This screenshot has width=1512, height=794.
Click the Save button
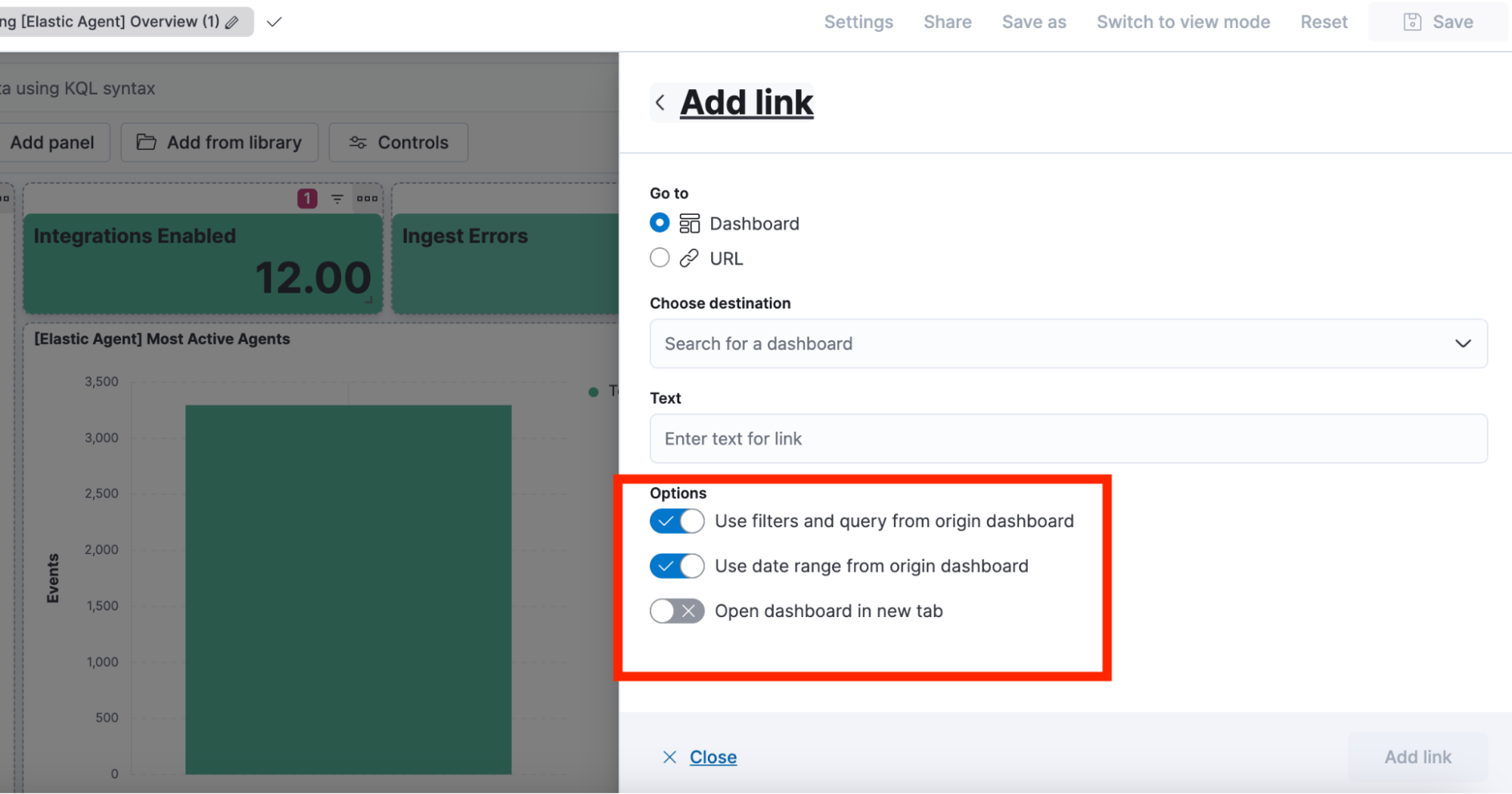[1438, 22]
